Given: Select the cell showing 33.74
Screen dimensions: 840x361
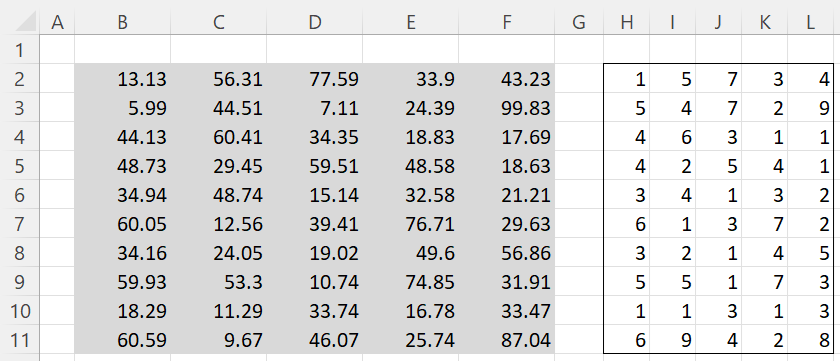Looking at the screenshot, I should pos(314,310).
